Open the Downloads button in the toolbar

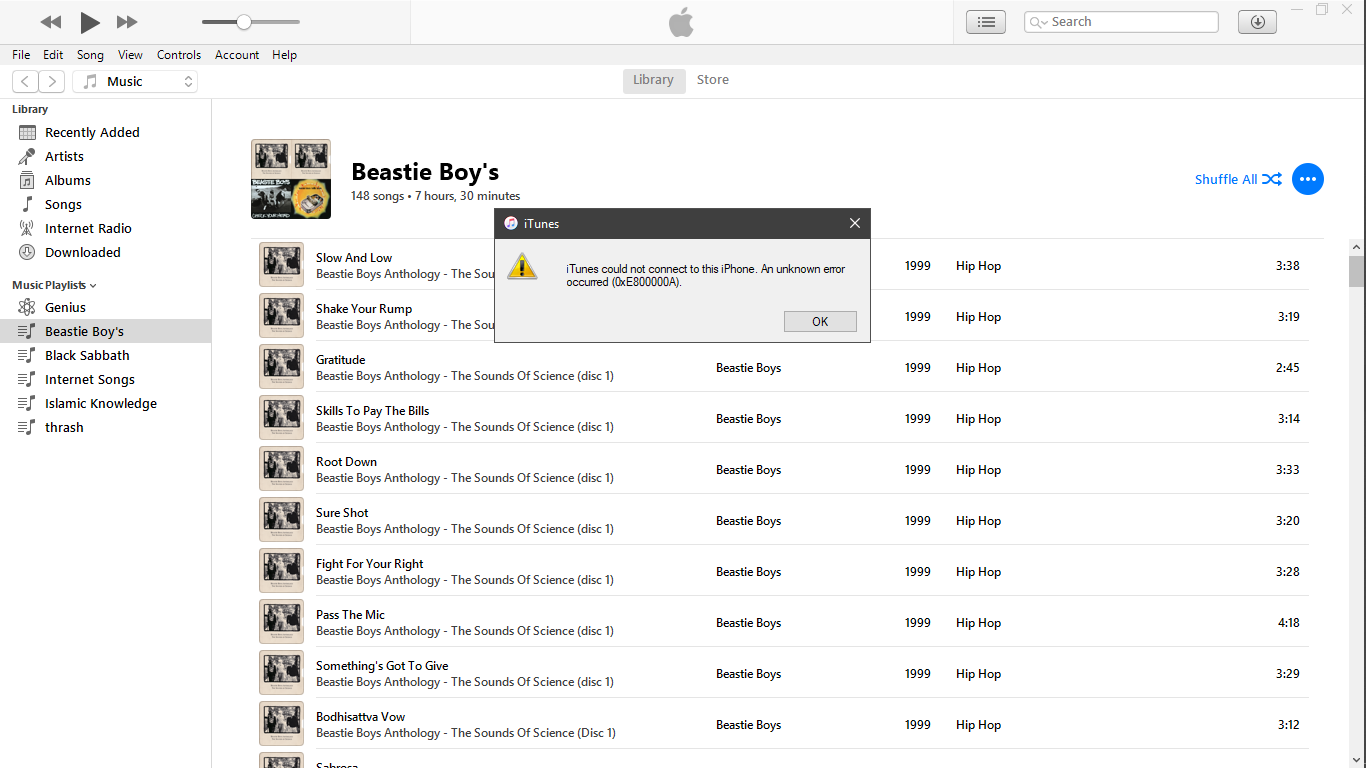(x=1257, y=22)
